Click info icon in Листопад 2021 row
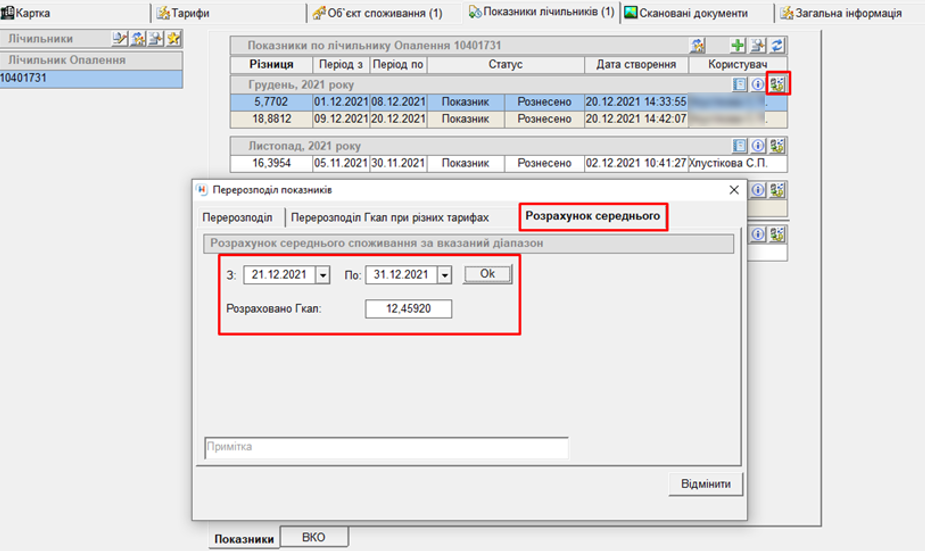This screenshot has height=551, width=925. (x=758, y=146)
